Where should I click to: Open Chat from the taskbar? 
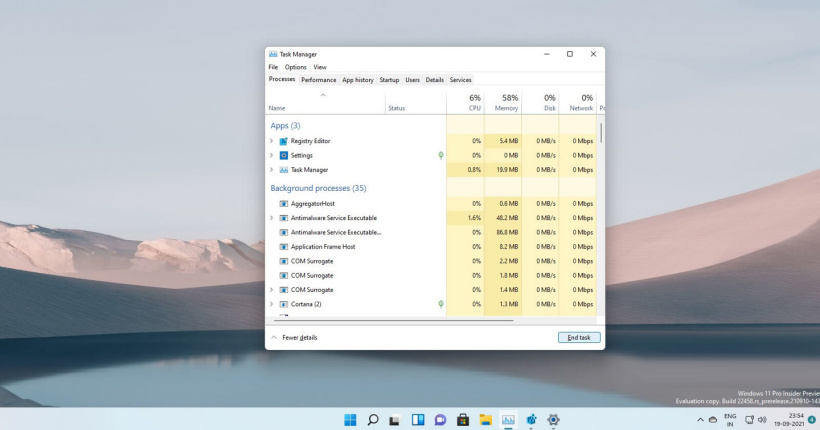click(440, 420)
